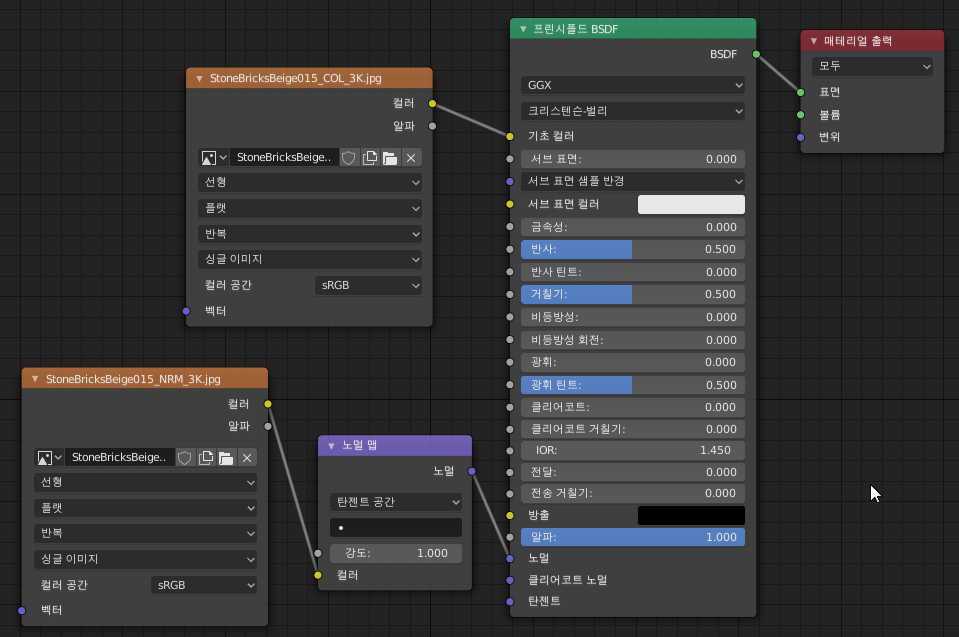This screenshot has width=959, height=637.
Task: Collapse the 프린시플드 BSDF node
Action: [x=523, y=29]
